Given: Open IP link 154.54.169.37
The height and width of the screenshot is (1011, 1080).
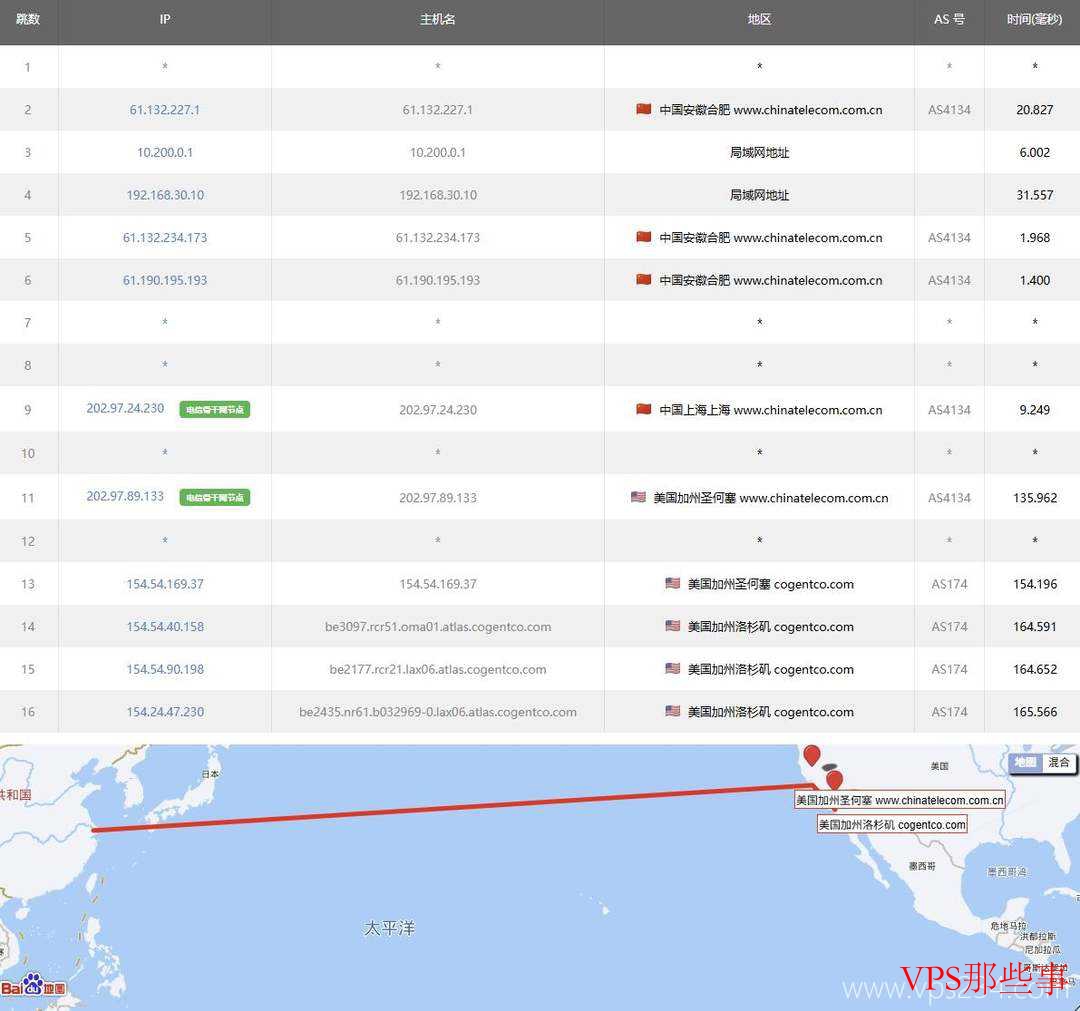Looking at the screenshot, I should pos(165,584).
